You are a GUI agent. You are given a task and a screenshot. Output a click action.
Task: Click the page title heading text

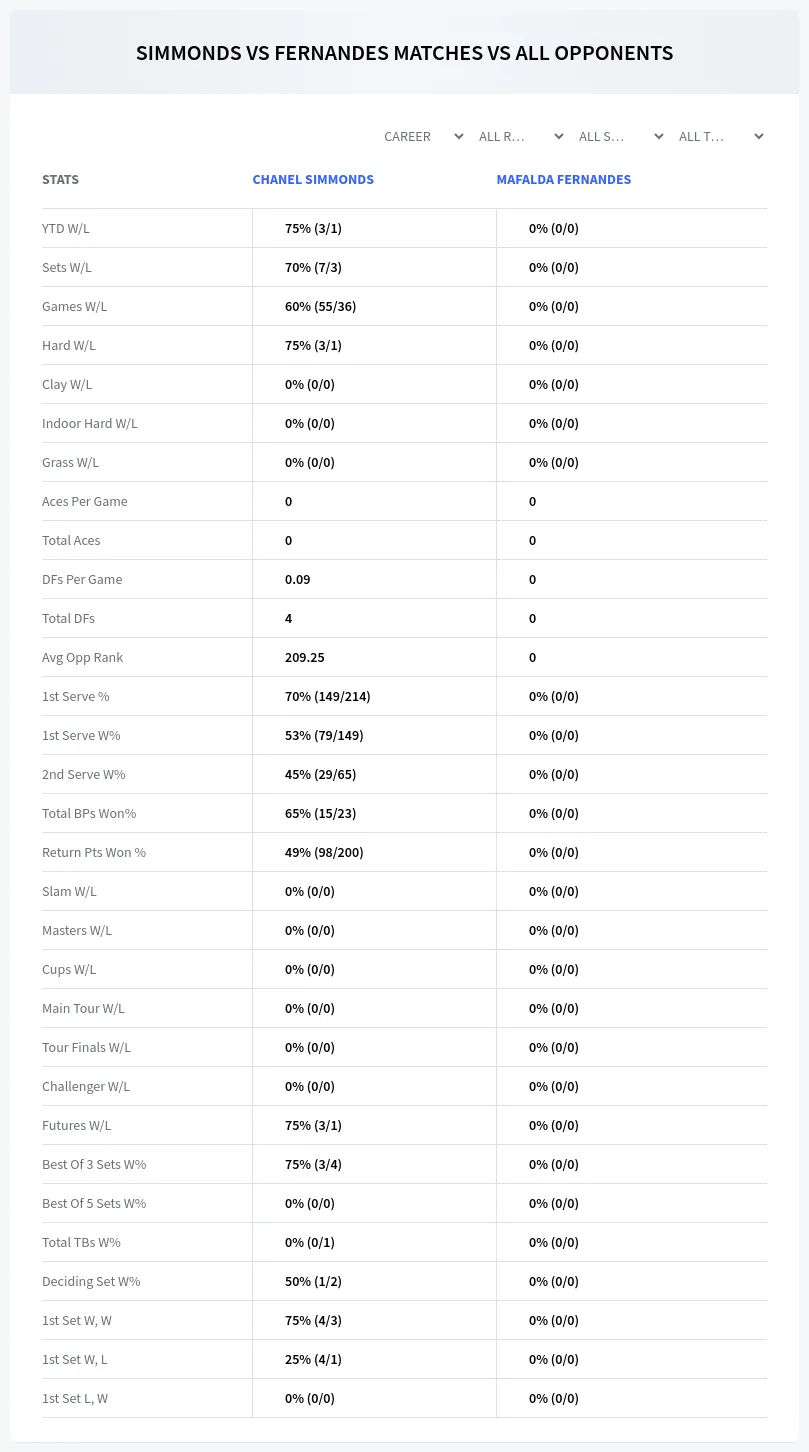[404, 53]
